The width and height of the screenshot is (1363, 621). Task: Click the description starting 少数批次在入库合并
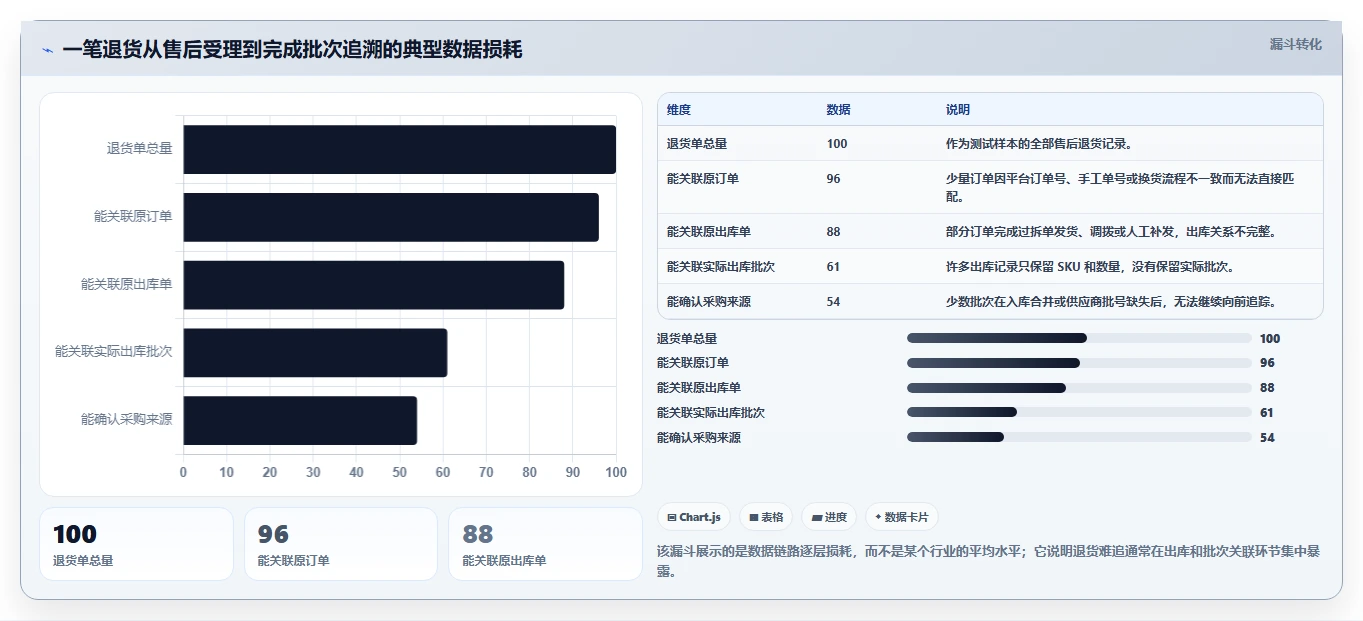click(1111, 302)
